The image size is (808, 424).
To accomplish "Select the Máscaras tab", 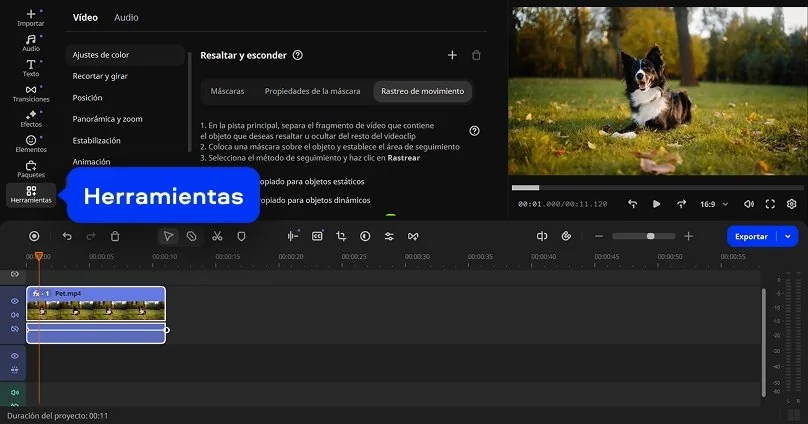I will tap(227, 91).
